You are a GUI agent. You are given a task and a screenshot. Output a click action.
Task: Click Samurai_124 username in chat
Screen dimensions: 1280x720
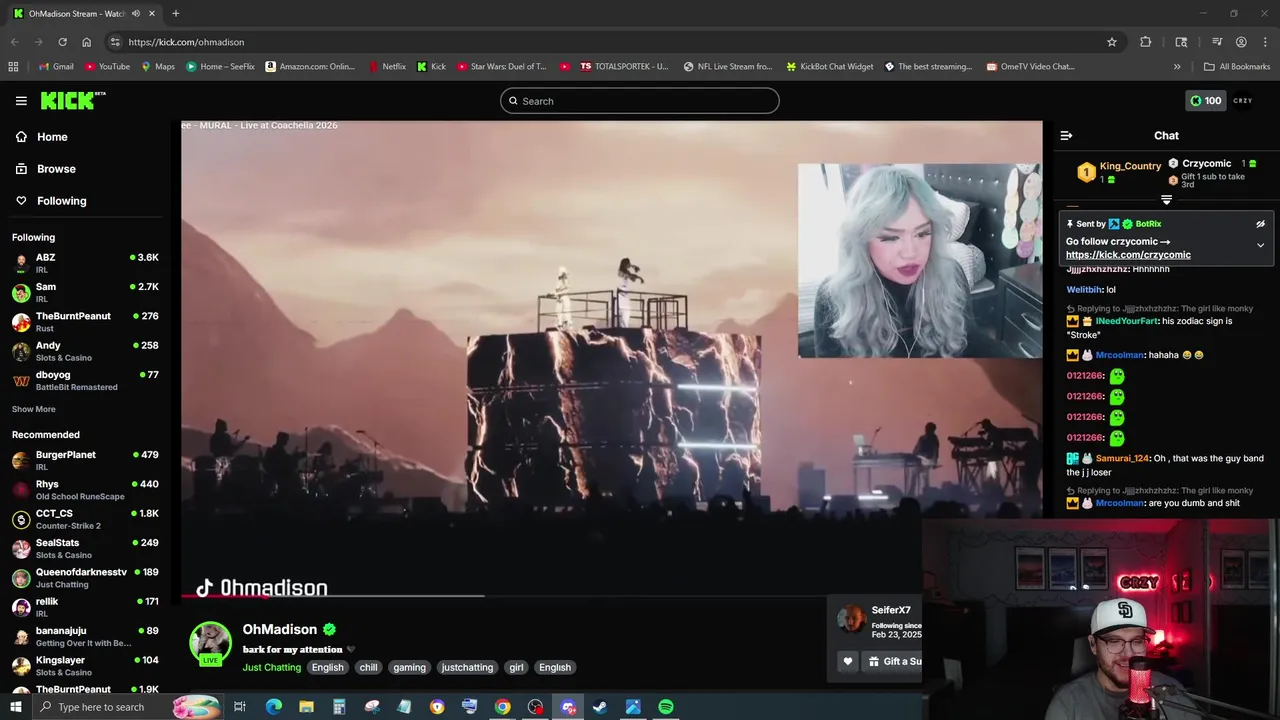pyautogui.click(x=1122, y=458)
